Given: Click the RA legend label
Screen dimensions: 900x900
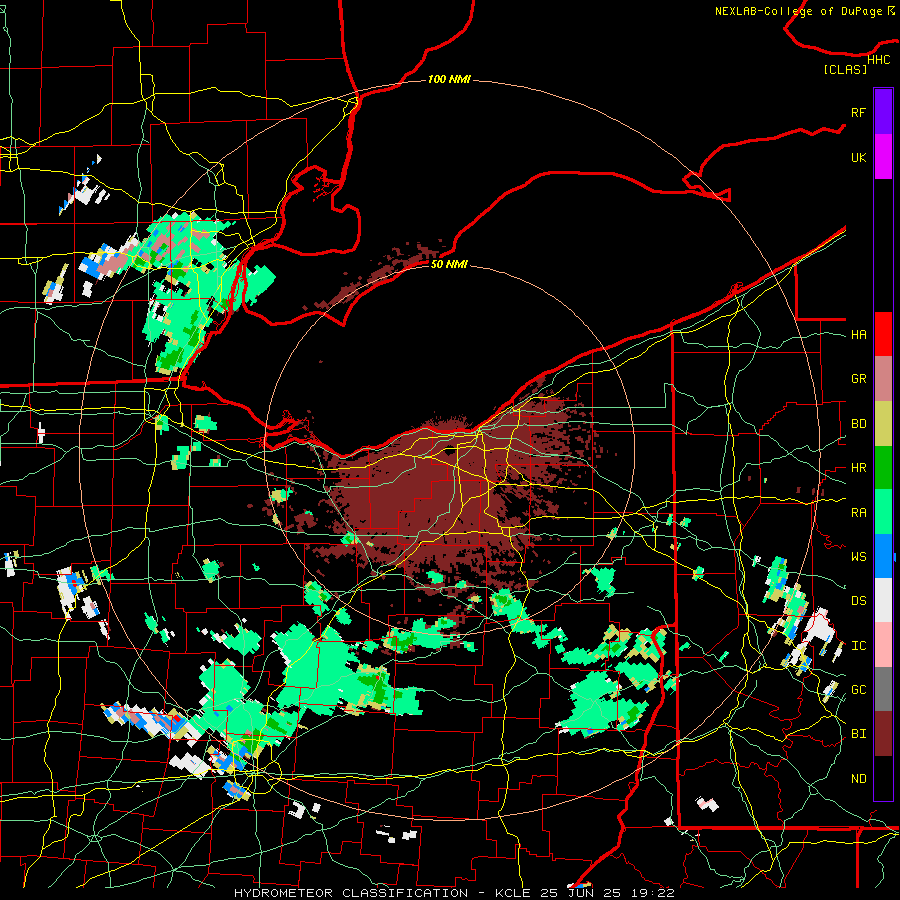Looking at the screenshot, I should coord(858,513).
